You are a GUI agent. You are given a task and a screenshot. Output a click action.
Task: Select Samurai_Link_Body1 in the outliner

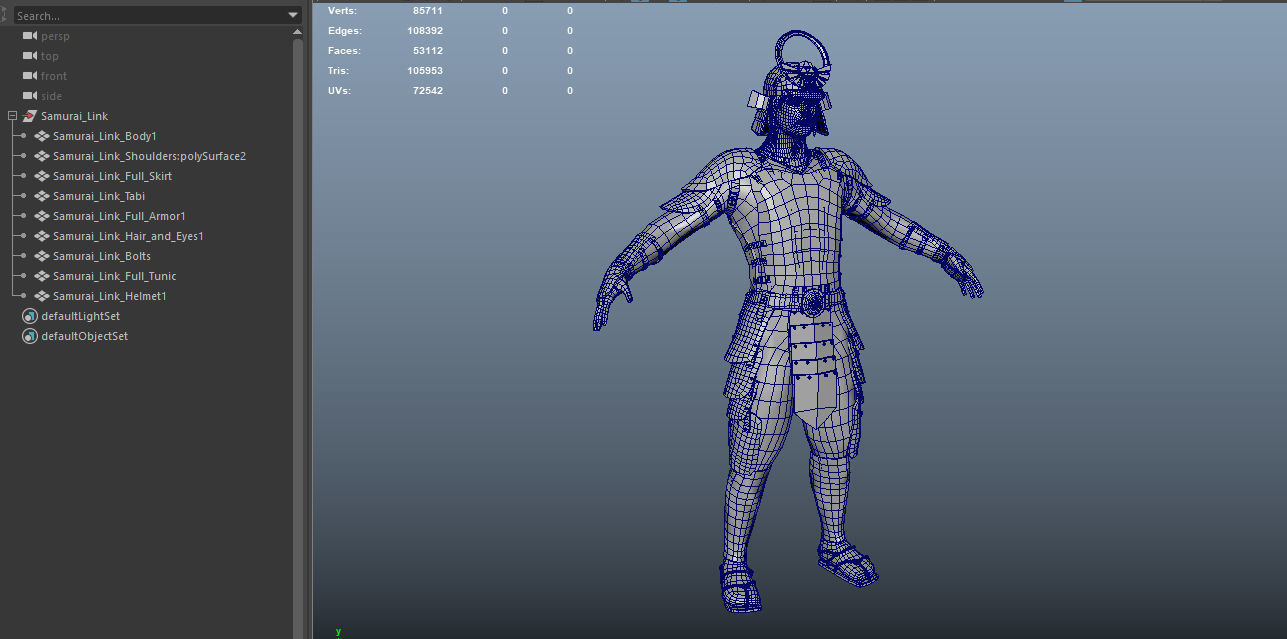pos(105,136)
